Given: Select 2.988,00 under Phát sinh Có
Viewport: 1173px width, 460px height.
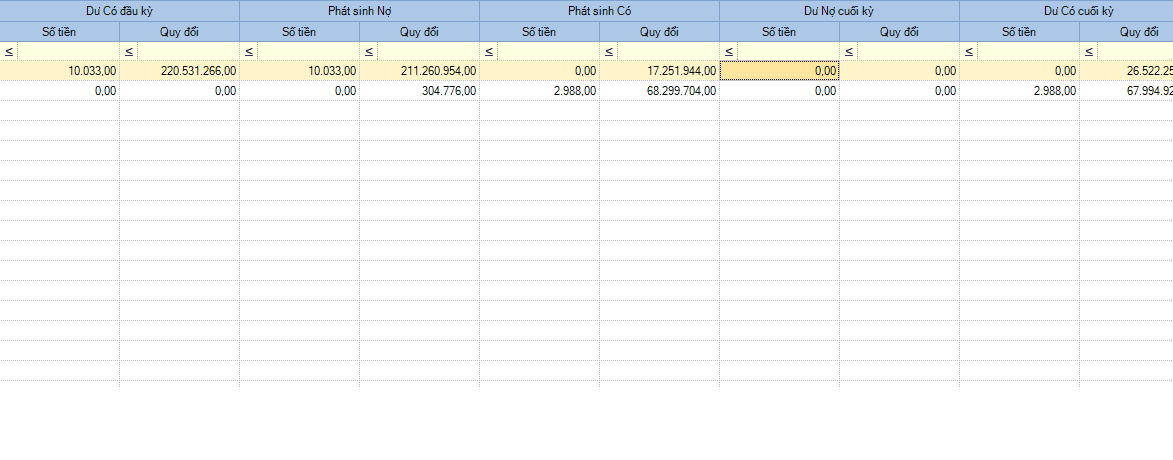Looking at the screenshot, I should 539,91.
